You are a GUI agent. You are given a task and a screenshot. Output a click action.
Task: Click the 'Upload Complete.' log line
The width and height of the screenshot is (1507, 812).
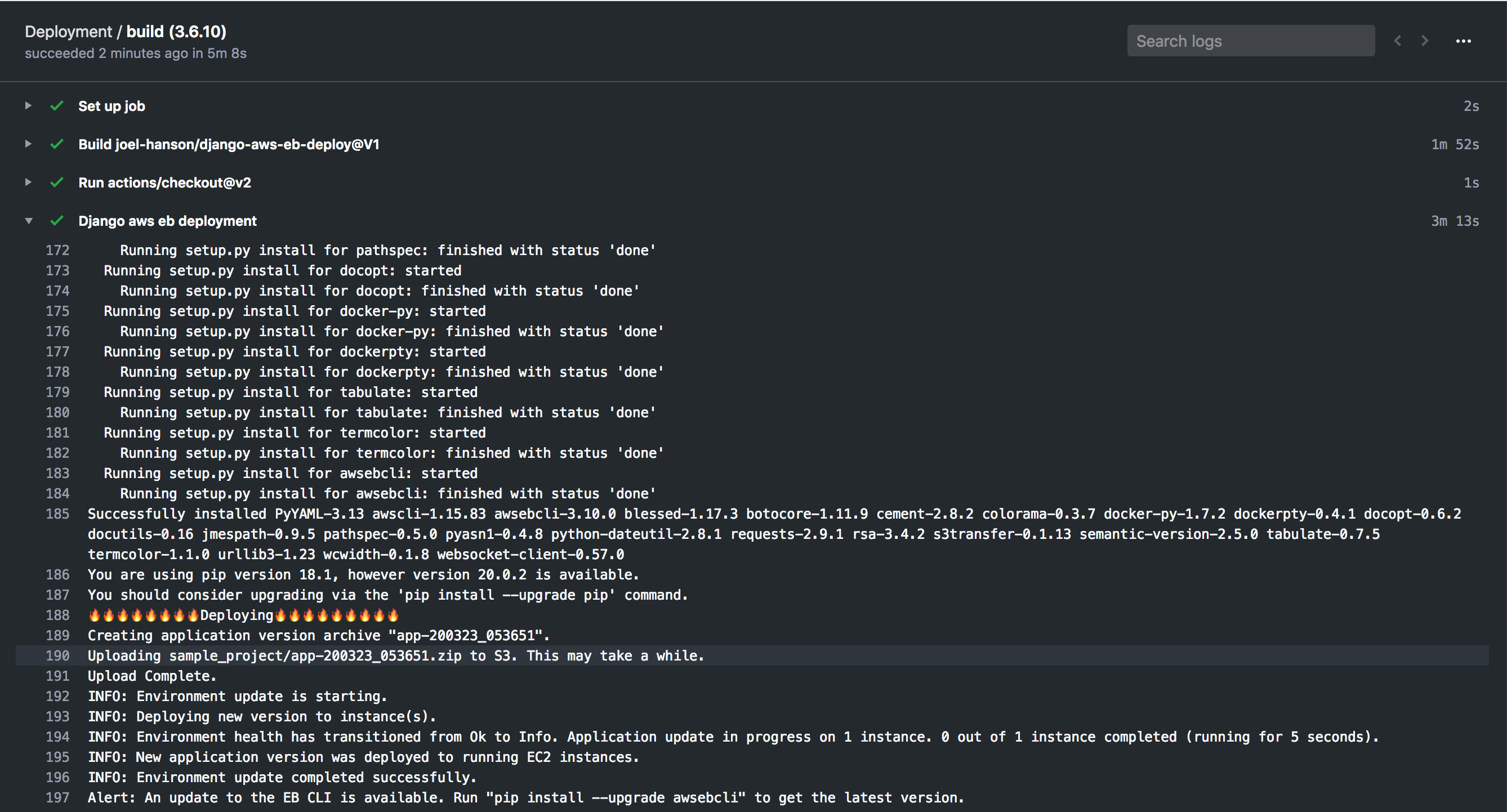152,676
